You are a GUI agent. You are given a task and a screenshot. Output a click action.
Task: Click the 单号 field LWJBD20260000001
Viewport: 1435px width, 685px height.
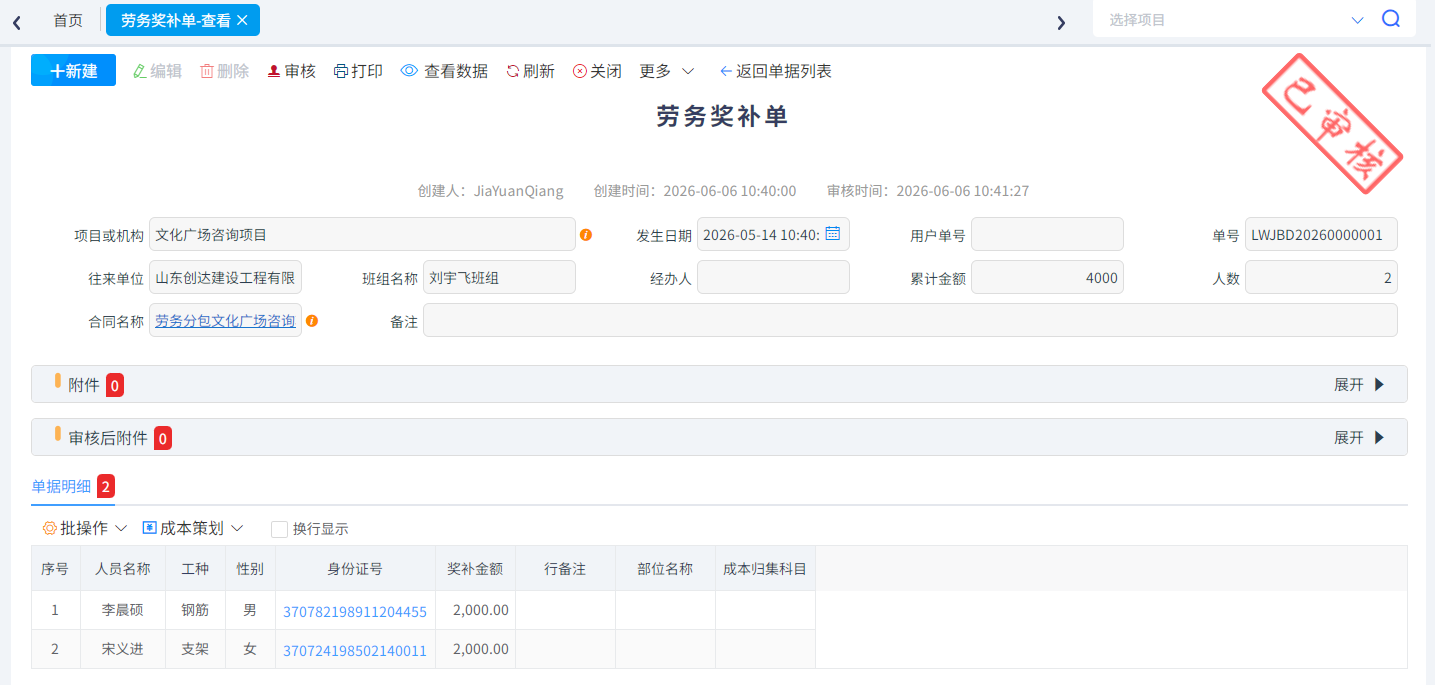coord(1321,234)
